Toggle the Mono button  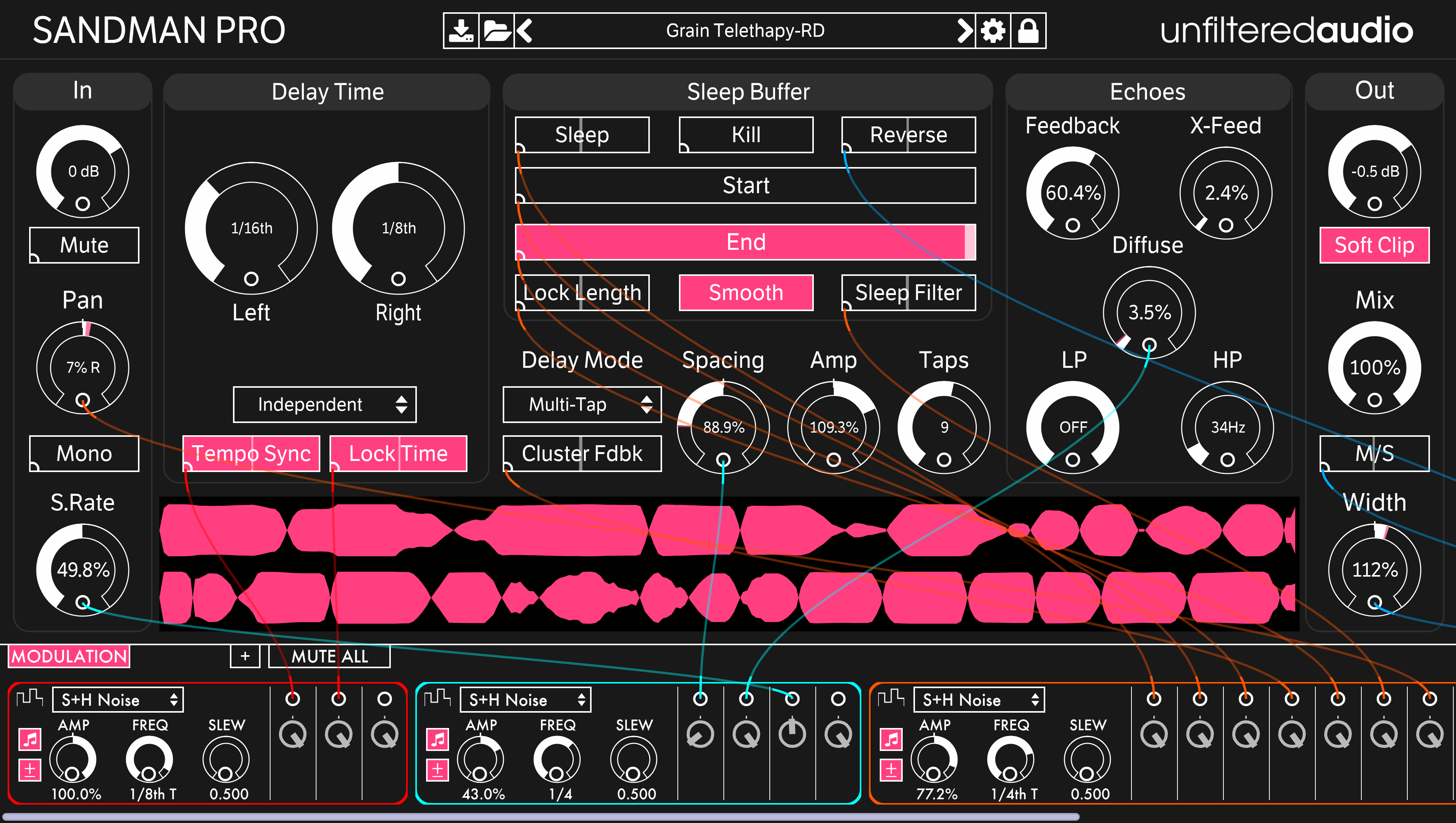tap(84, 453)
